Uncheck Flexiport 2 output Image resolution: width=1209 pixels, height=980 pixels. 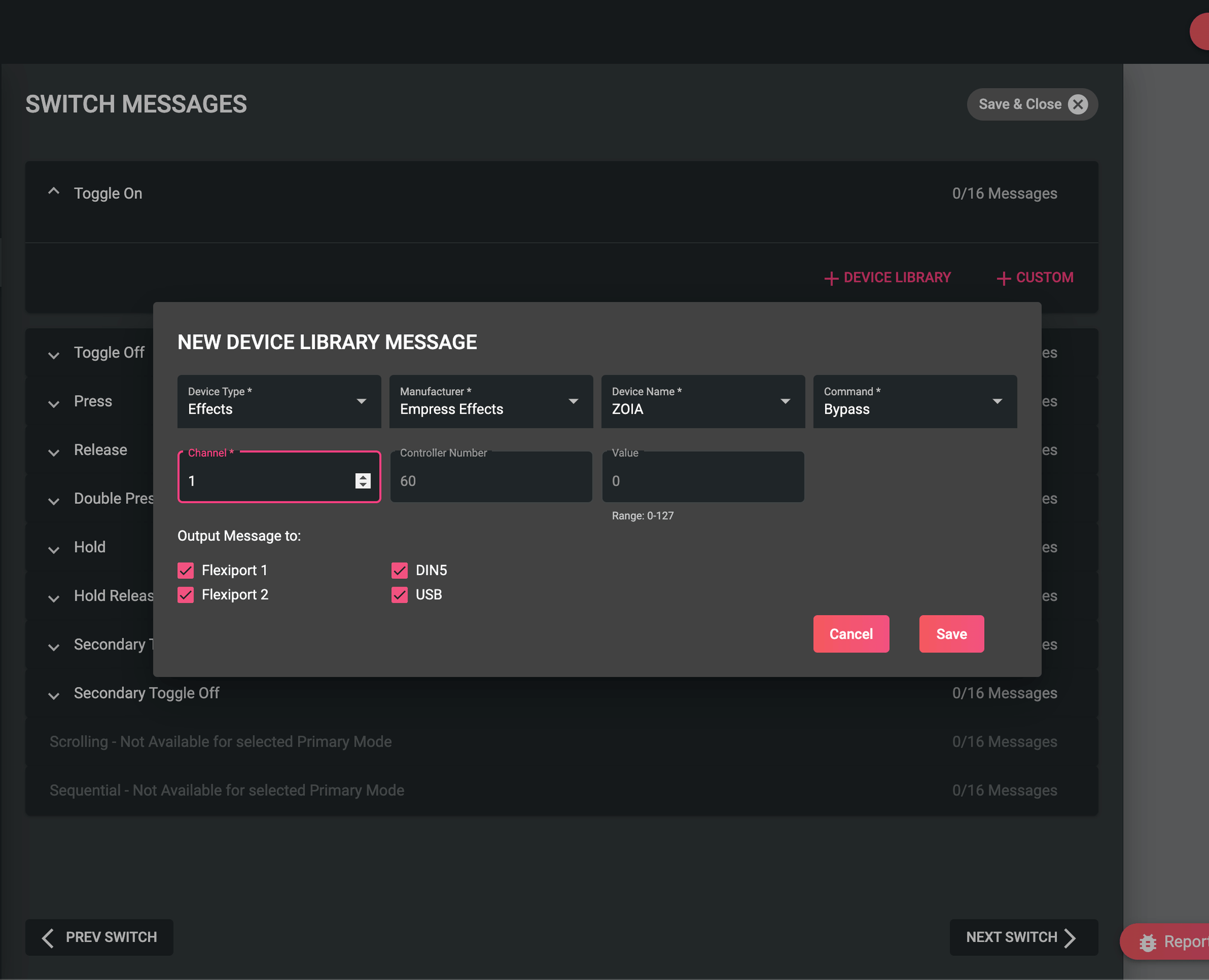tap(186, 595)
